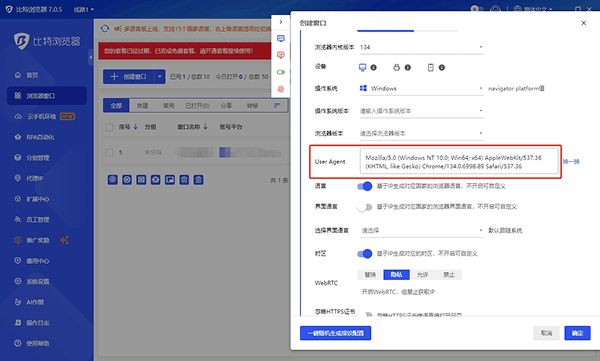Toggle the 语言 IP-based language switch

364,186
